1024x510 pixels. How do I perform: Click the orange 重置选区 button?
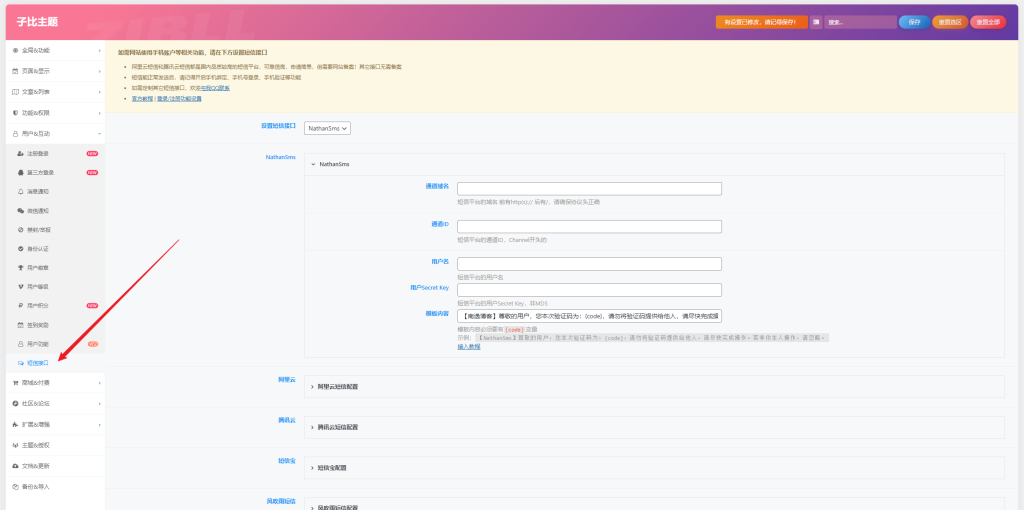[950, 22]
